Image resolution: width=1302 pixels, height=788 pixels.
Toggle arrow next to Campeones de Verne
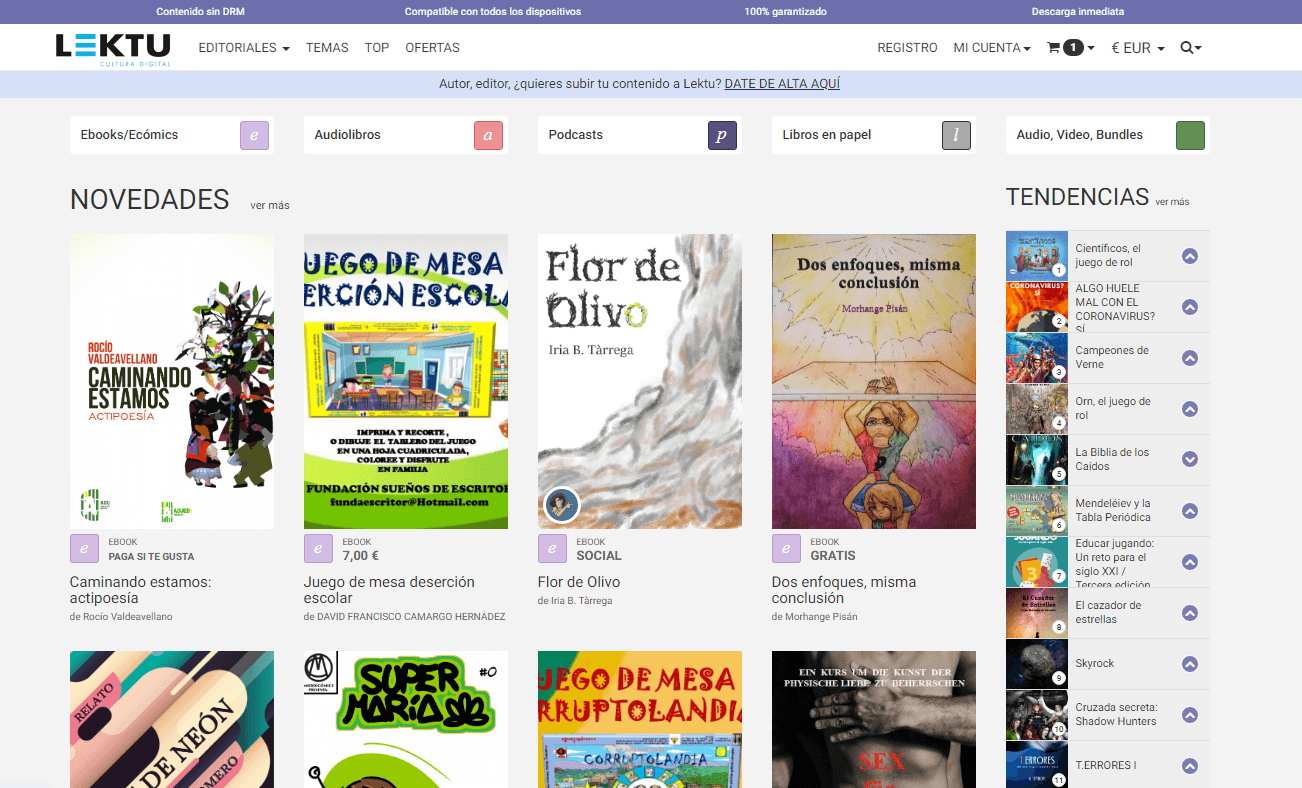click(x=1189, y=358)
